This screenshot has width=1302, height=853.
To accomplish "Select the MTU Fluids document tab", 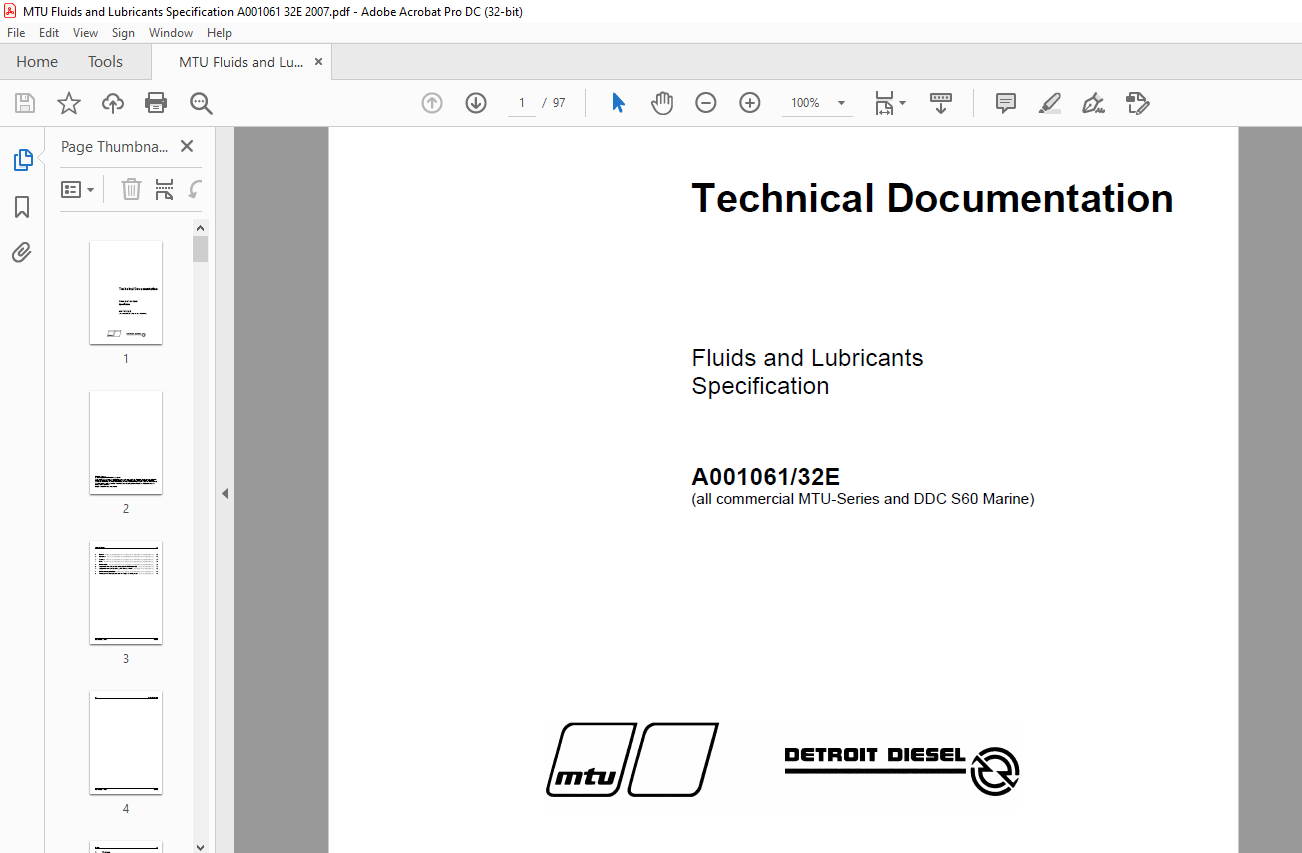I will click(241, 62).
